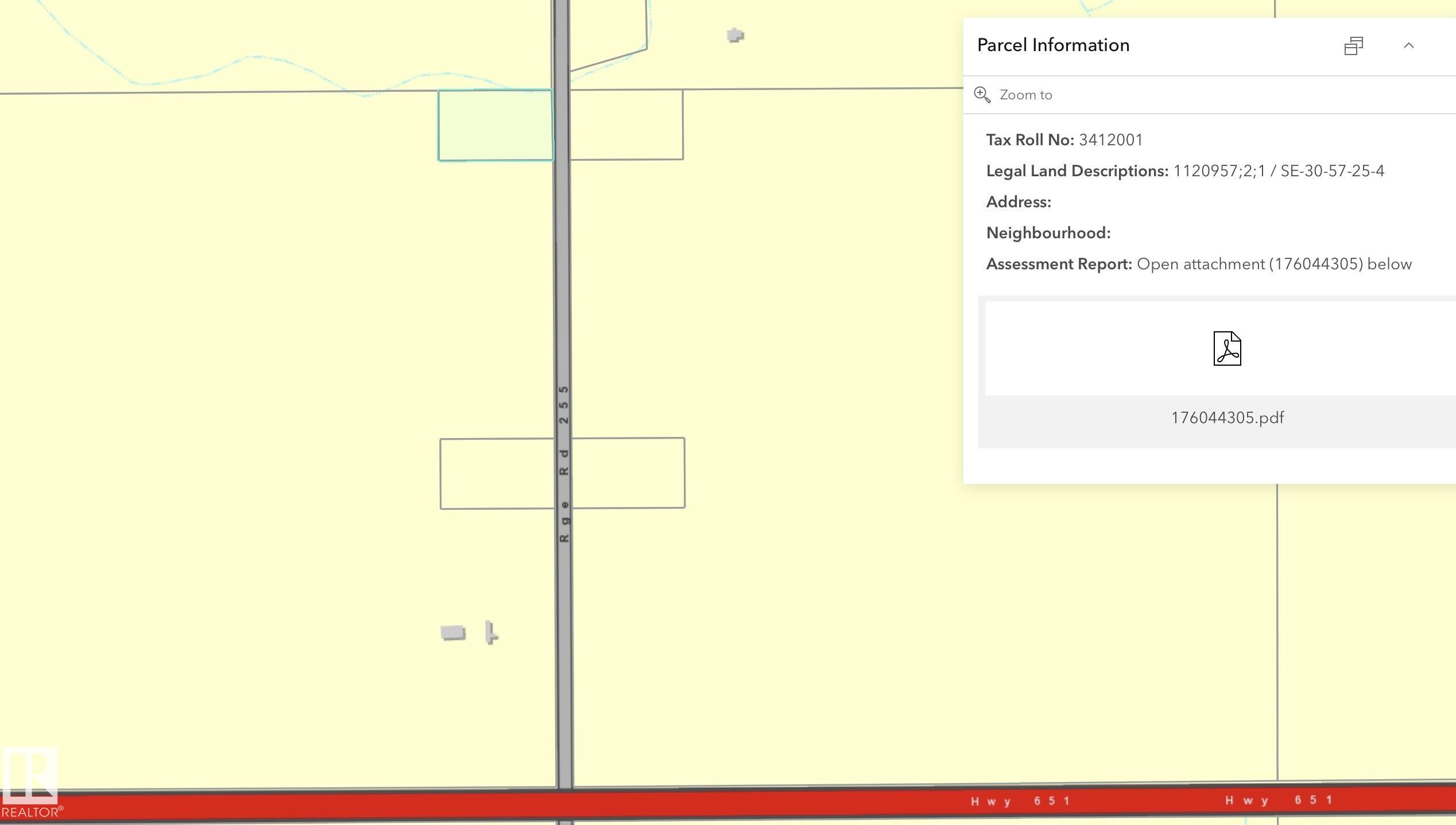
Task: Collapse the Parcel Information panel
Action: click(x=1408, y=46)
